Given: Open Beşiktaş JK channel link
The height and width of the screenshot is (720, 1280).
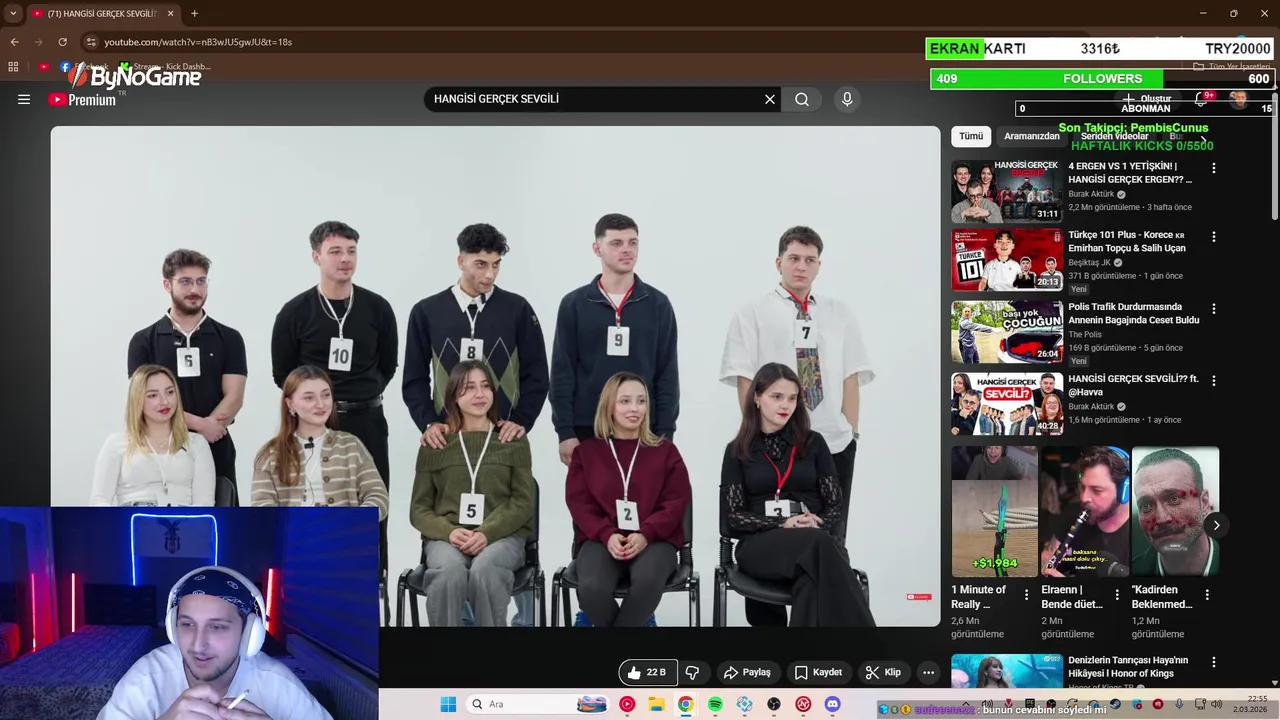Looking at the screenshot, I should tap(1089, 263).
